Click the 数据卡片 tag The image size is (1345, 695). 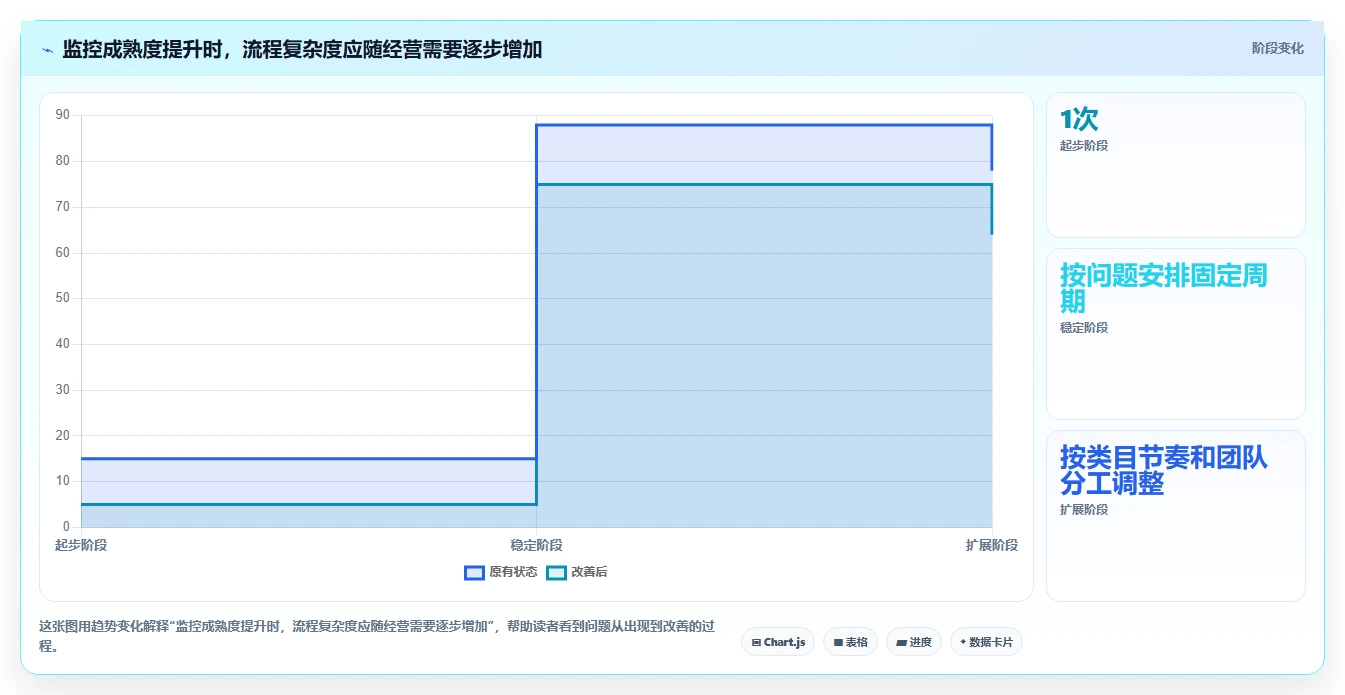pos(986,642)
